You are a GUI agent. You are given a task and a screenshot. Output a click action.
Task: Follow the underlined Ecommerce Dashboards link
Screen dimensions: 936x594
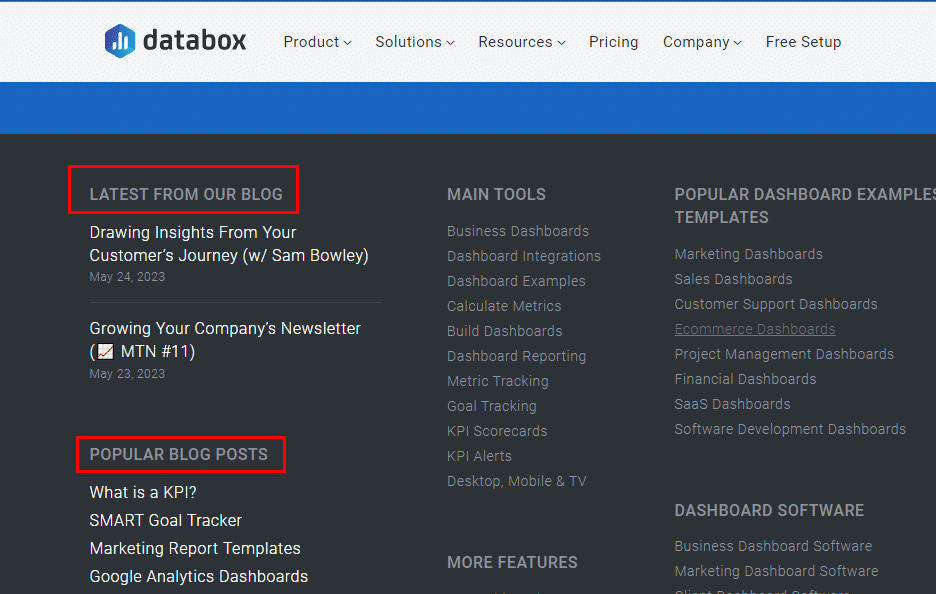tap(755, 330)
